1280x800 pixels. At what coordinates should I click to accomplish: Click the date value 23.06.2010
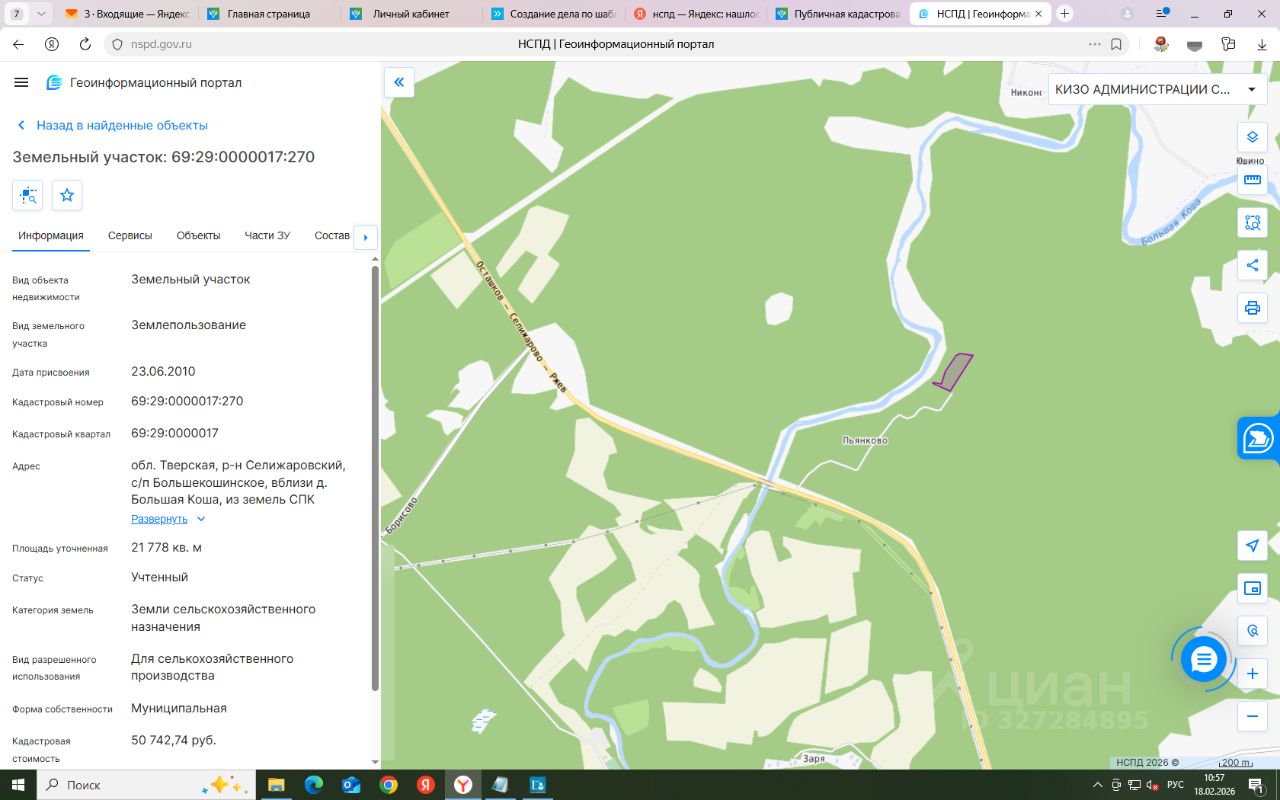point(163,371)
